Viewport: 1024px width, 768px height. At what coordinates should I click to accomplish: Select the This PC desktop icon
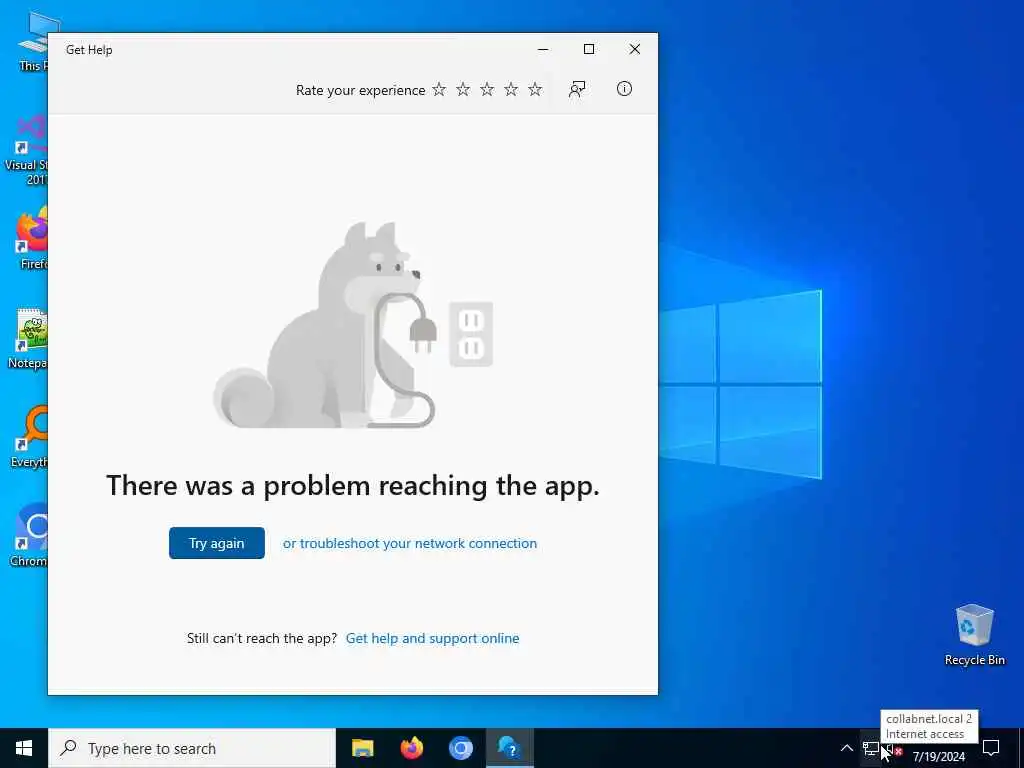point(32,40)
